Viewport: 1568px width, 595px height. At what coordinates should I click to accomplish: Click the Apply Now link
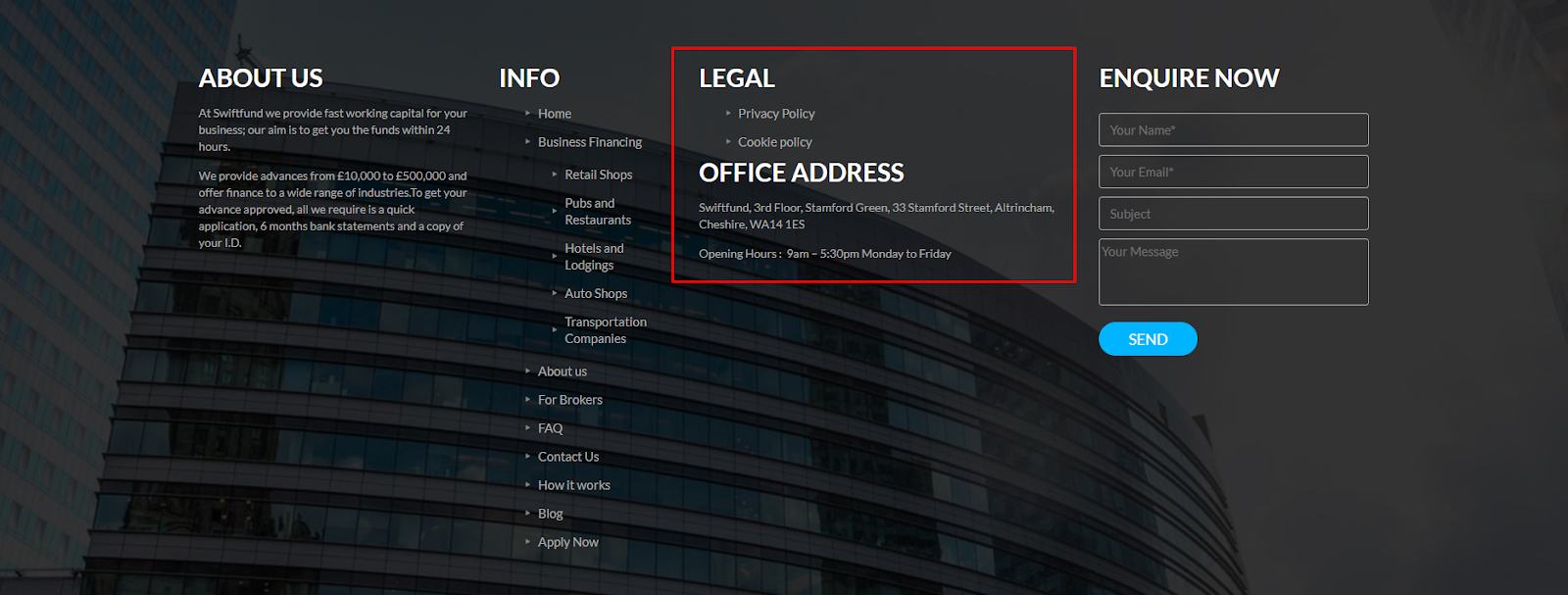(x=567, y=542)
